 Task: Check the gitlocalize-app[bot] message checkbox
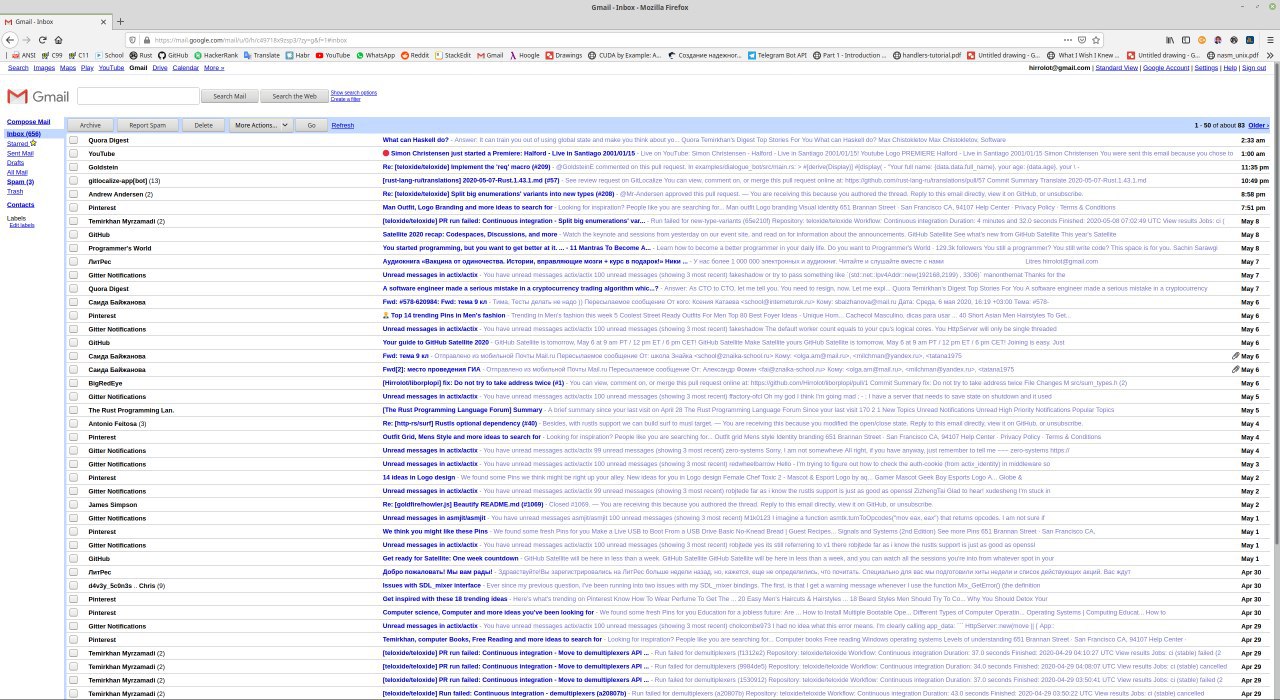(x=73, y=180)
